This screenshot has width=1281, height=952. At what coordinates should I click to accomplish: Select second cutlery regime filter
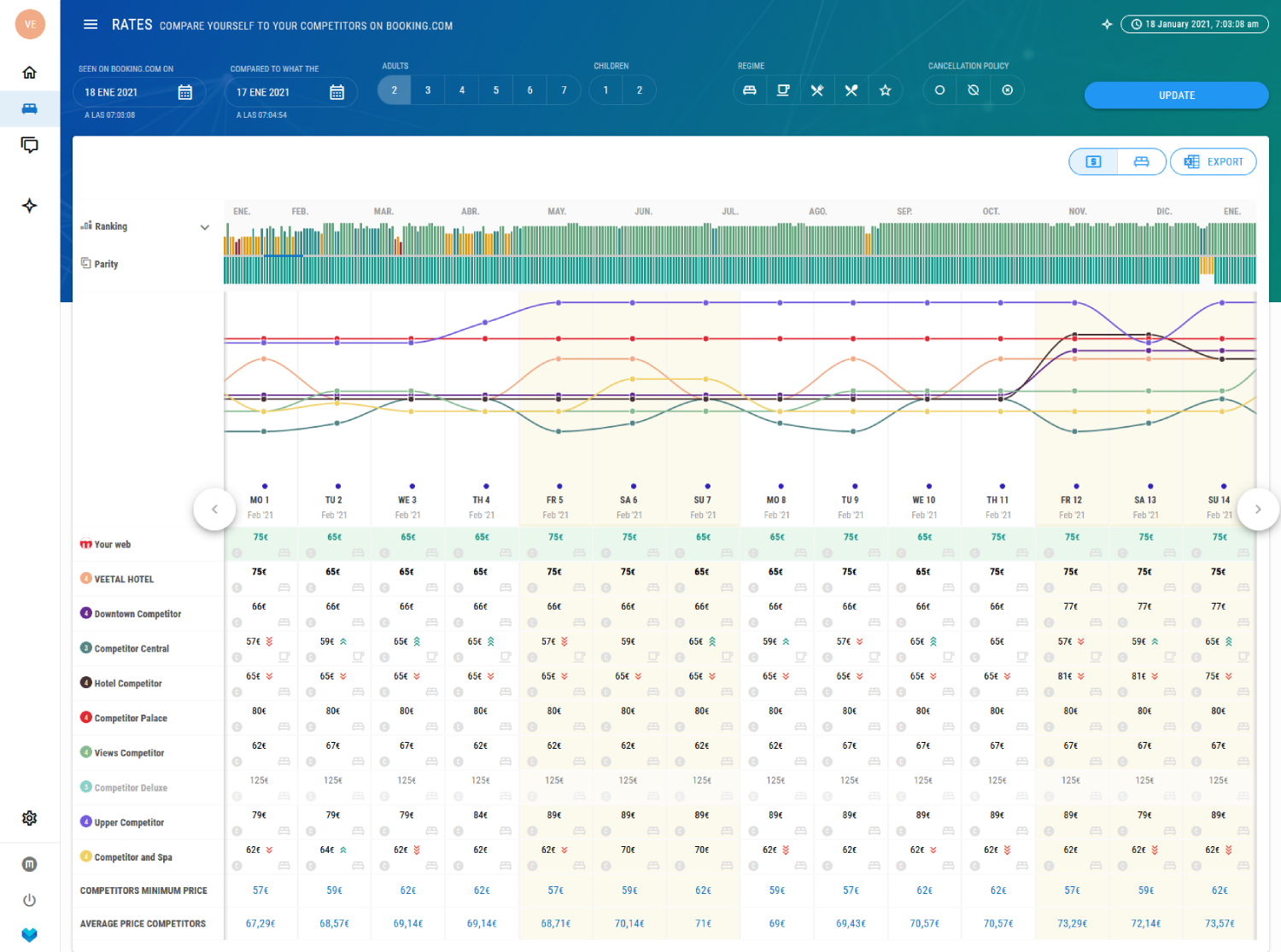[851, 91]
